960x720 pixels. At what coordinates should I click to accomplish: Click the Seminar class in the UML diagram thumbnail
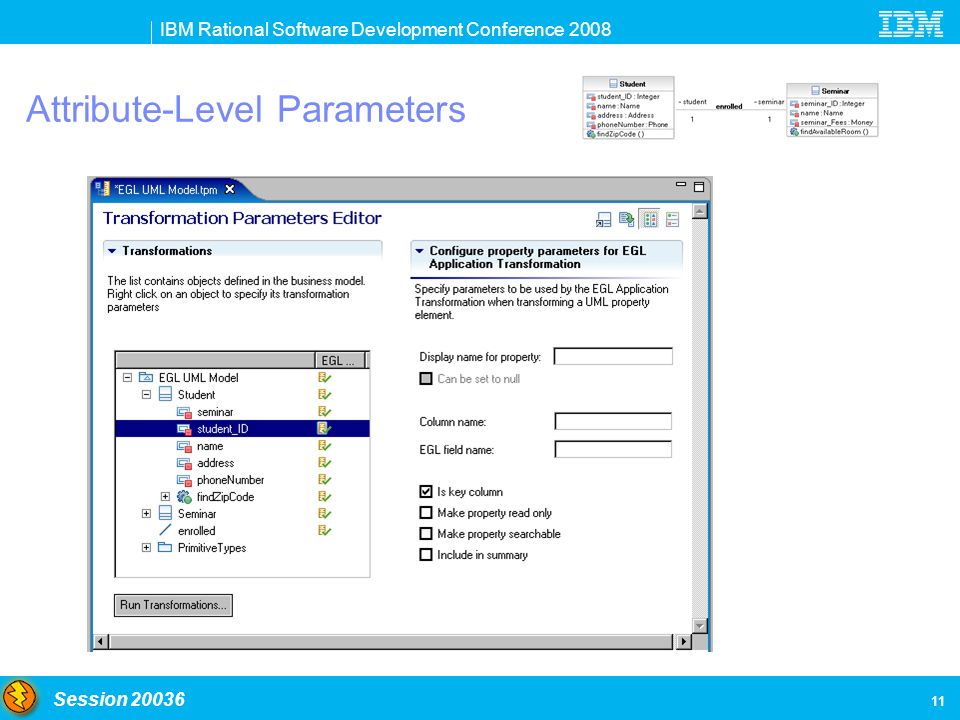832,110
